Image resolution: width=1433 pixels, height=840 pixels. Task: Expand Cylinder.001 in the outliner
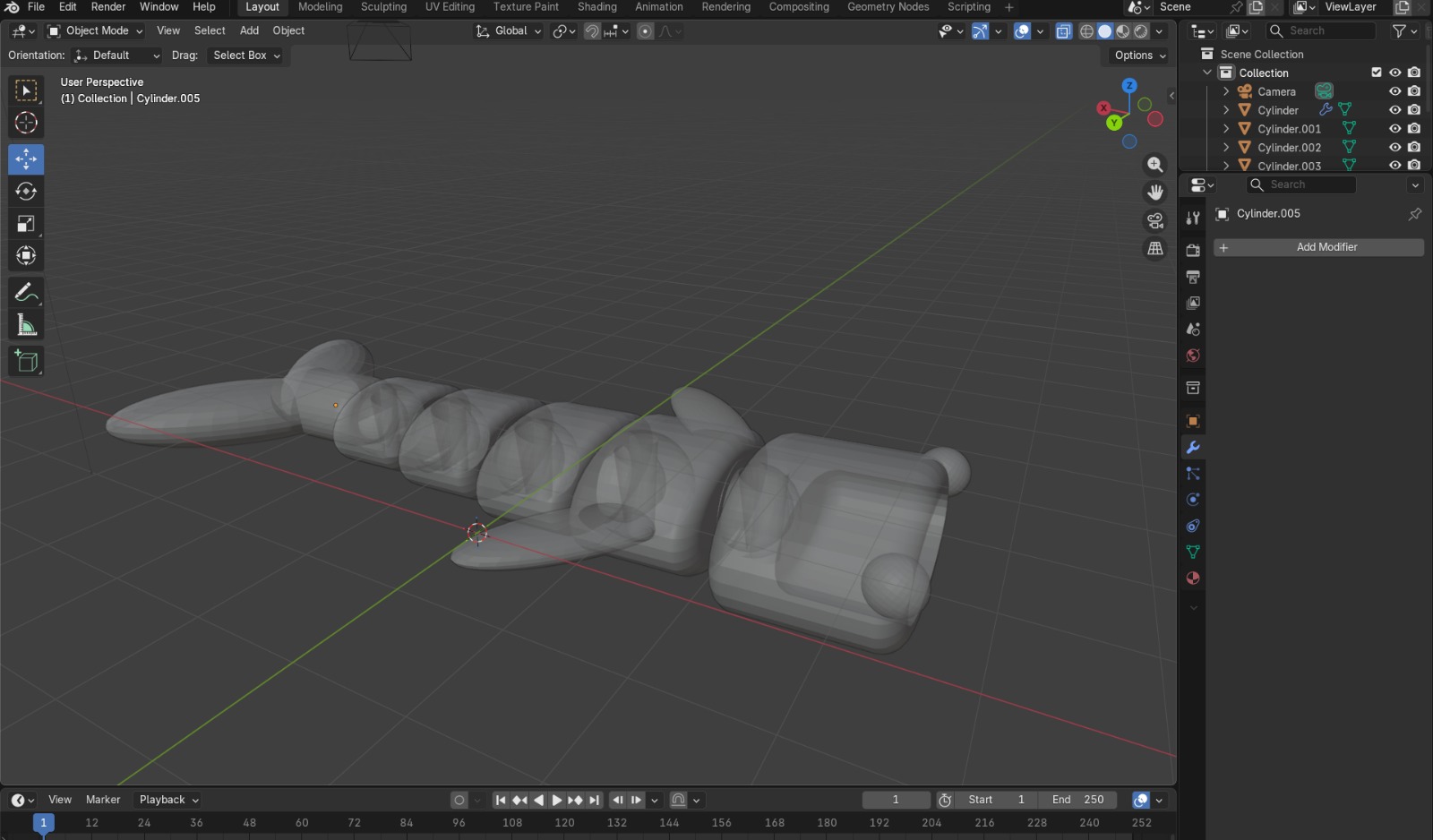coord(1226,129)
